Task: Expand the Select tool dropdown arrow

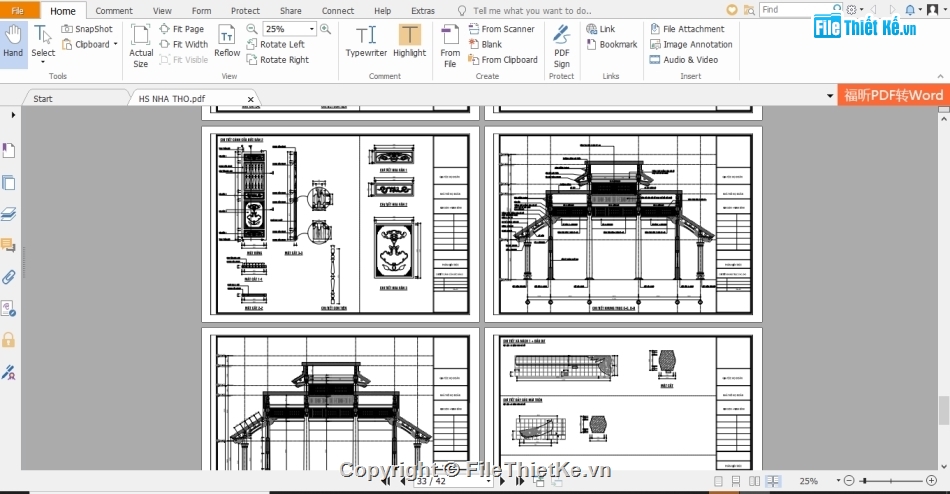Action: click(43, 62)
